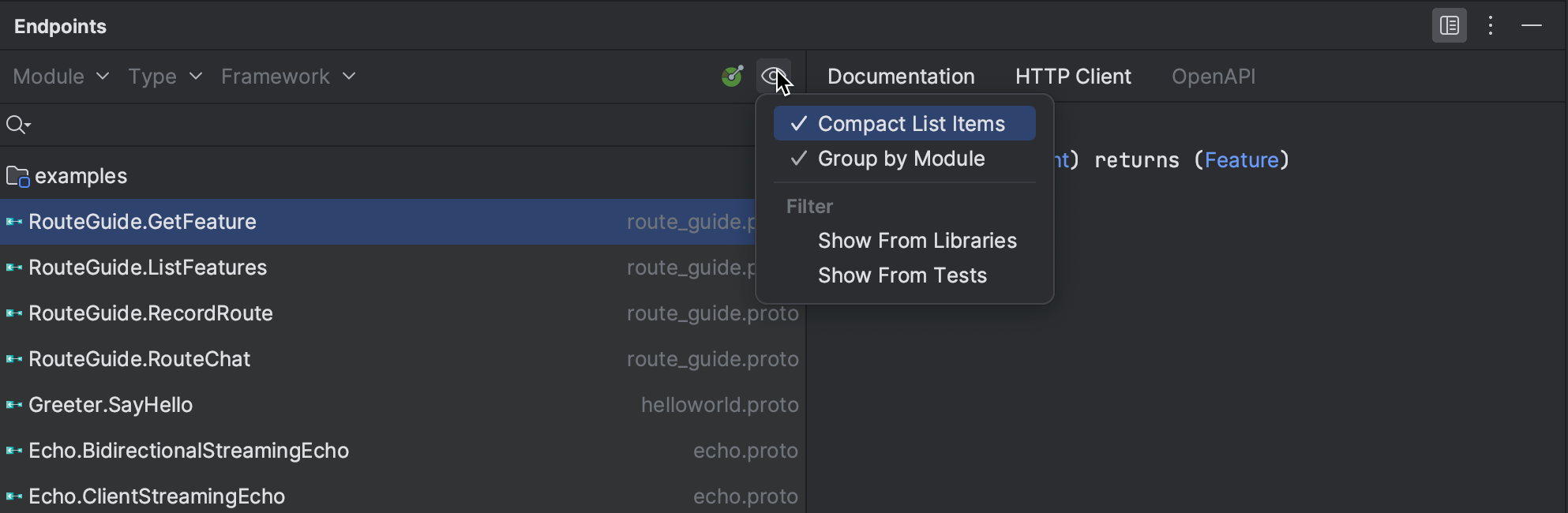Screen dimensions: 1568x513
Task: Enable Show From Tests filter
Action: (x=902, y=275)
